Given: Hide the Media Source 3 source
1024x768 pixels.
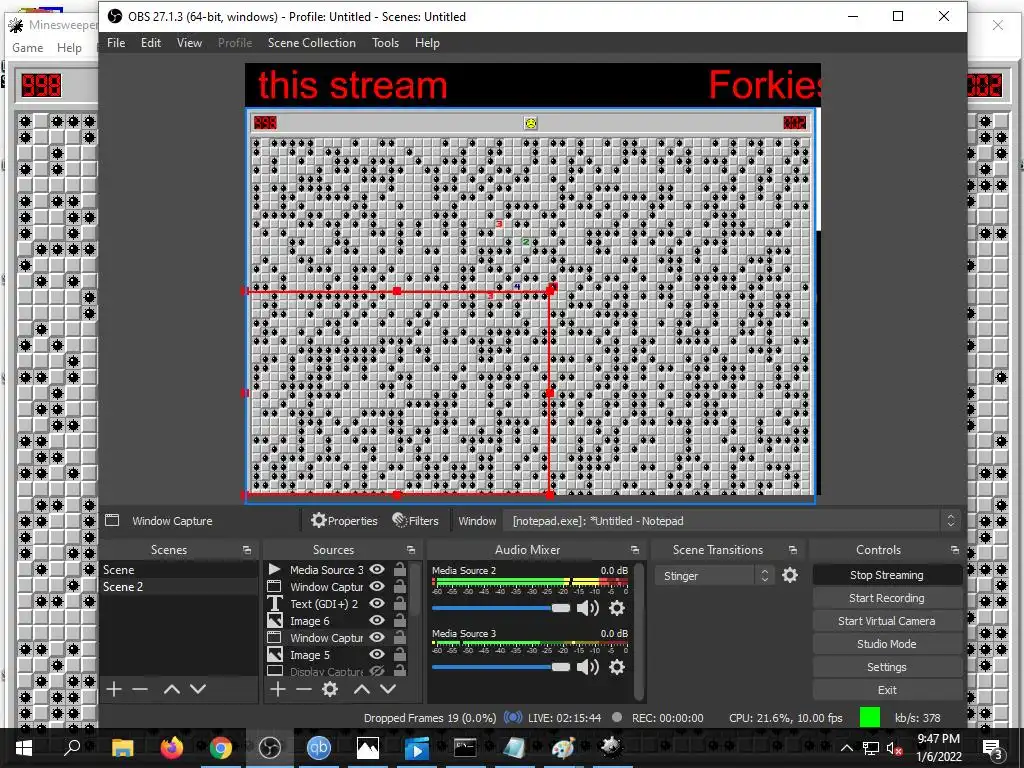Looking at the screenshot, I should (377, 569).
